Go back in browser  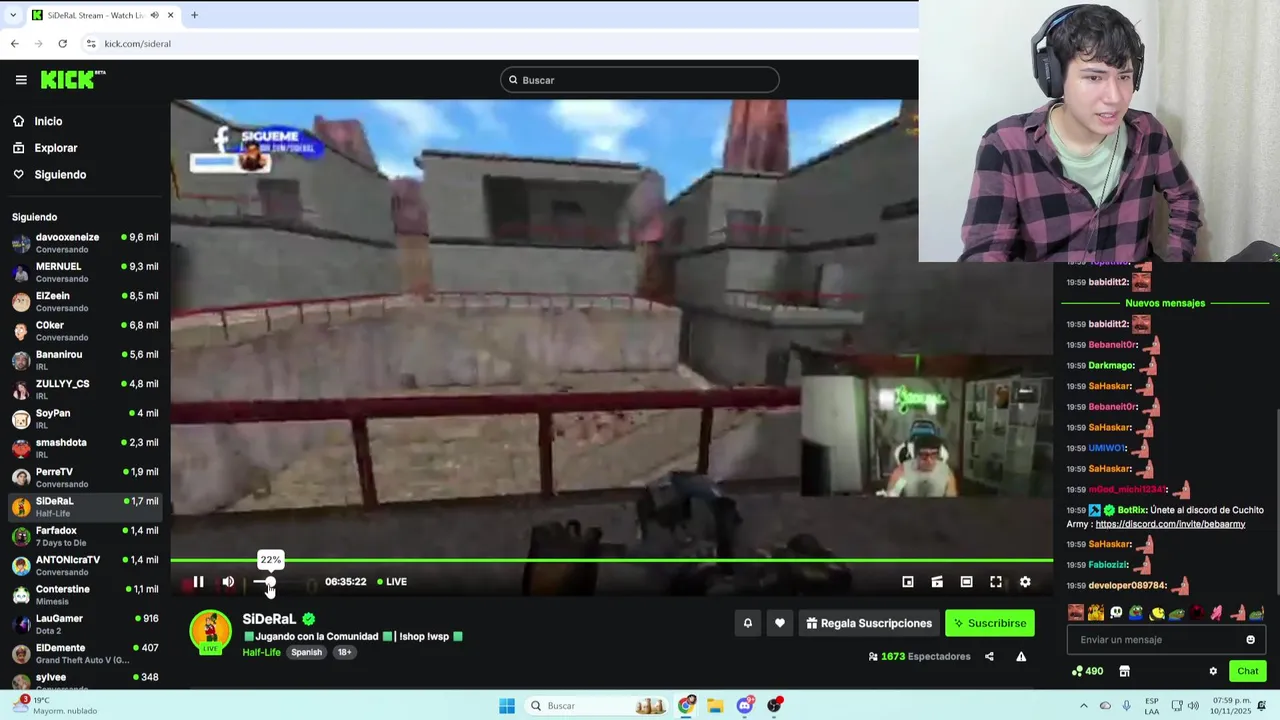14,44
